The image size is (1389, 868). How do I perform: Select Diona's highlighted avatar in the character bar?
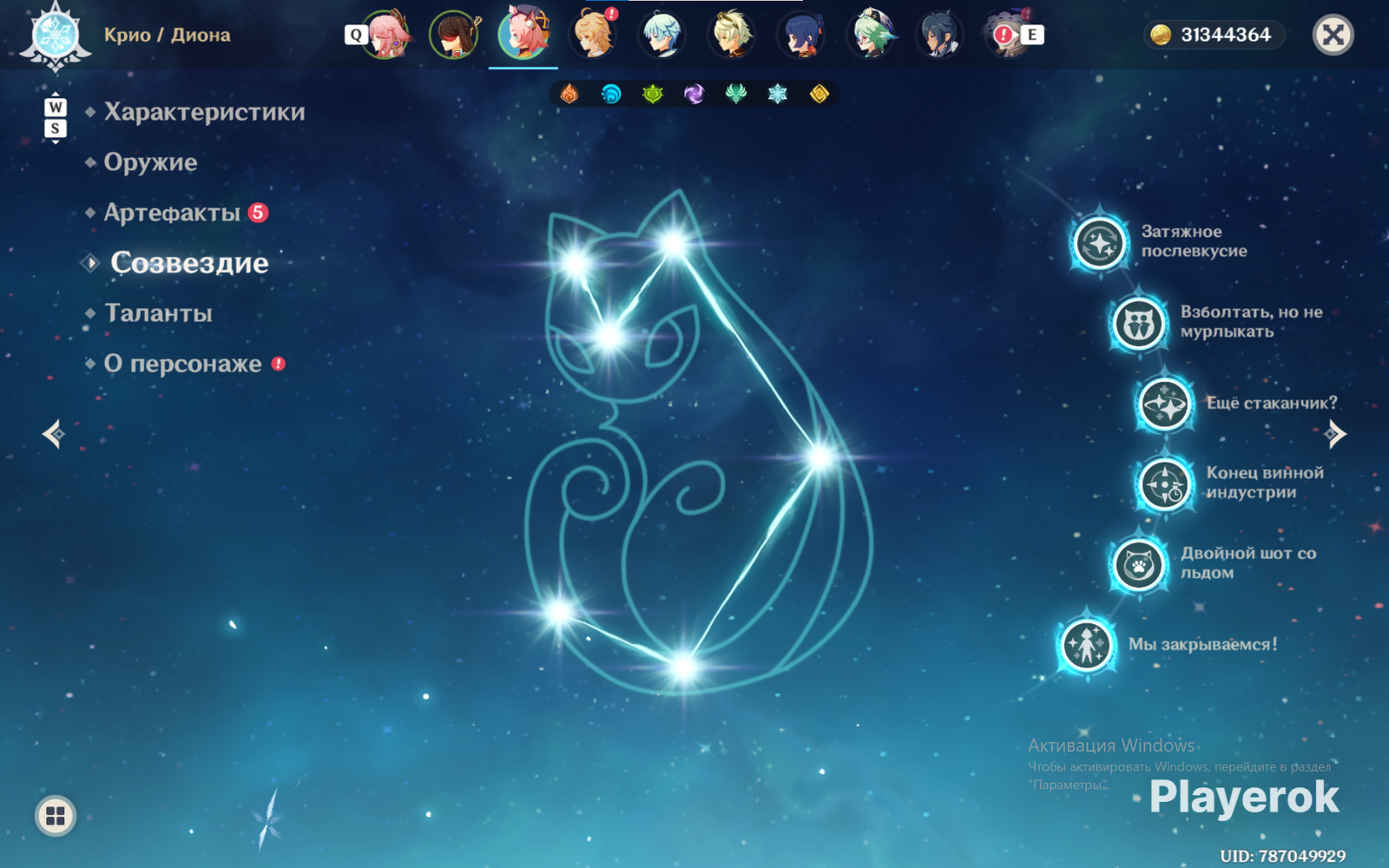pyautogui.click(x=523, y=33)
